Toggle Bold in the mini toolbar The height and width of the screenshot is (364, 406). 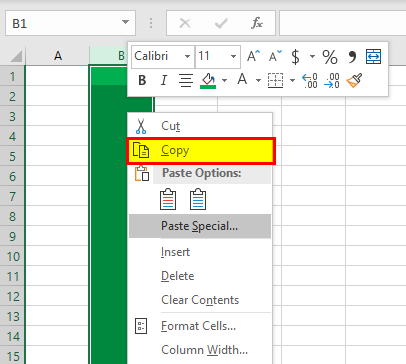142,80
